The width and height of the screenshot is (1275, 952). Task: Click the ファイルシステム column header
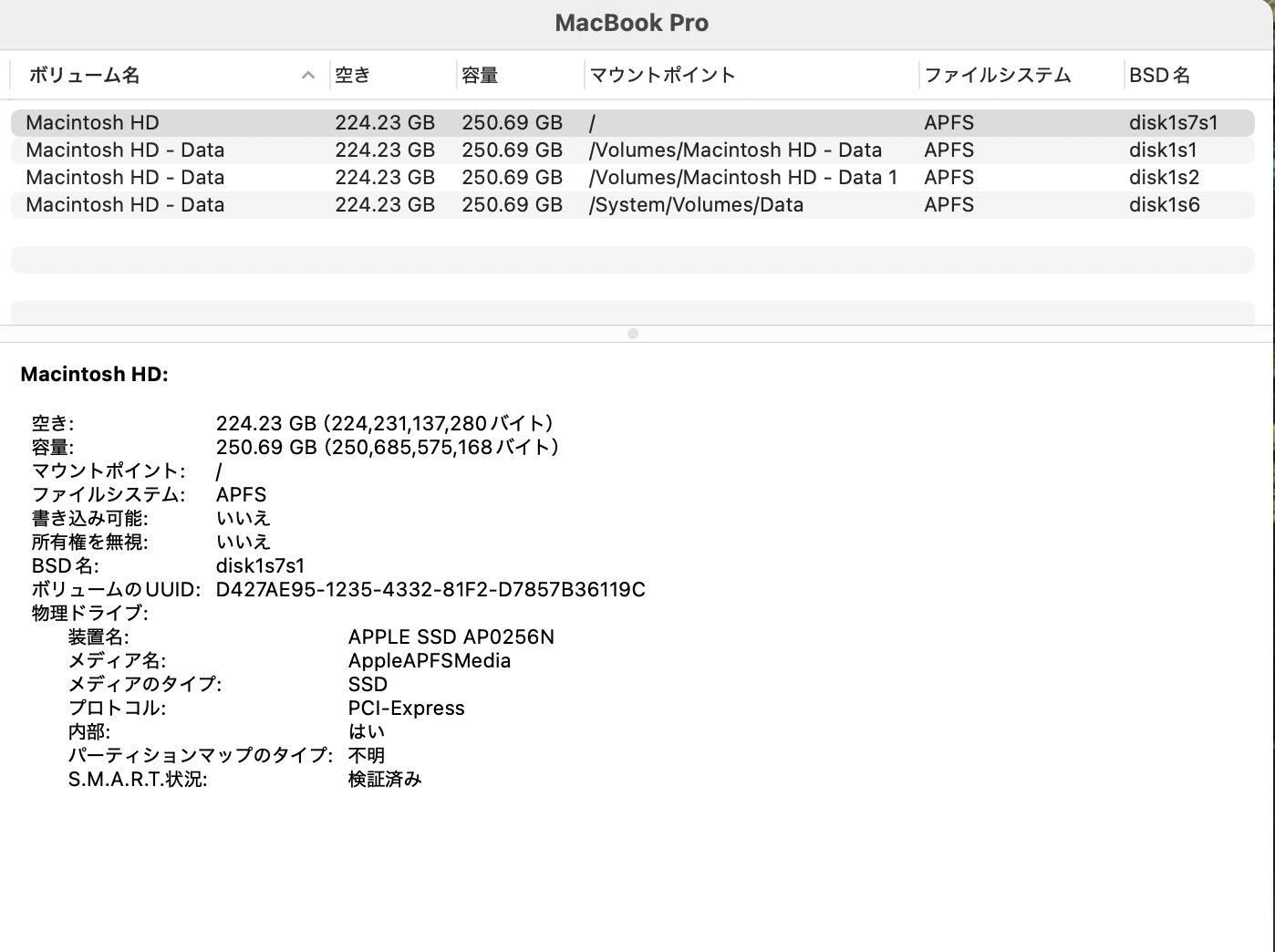[x=998, y=75]
